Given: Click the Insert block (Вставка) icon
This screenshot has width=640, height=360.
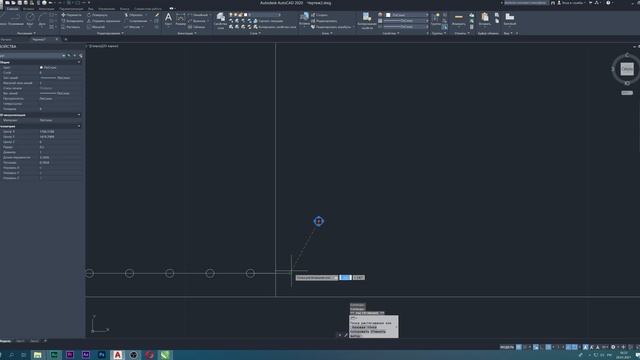Looking at the screenshot, I should [x=304, y=18].
